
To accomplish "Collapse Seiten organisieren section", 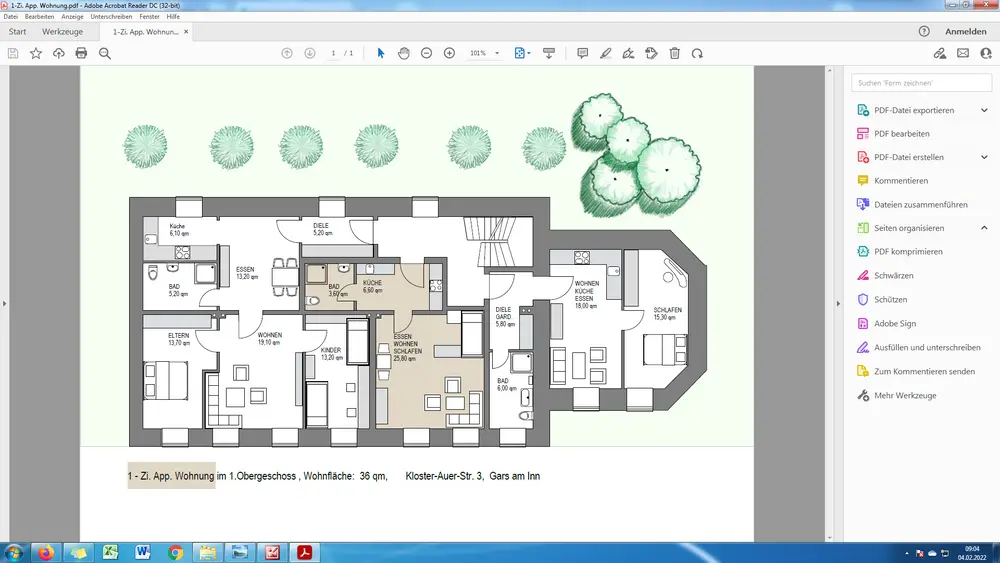I will pyautogui.click(x=984, y=228).
